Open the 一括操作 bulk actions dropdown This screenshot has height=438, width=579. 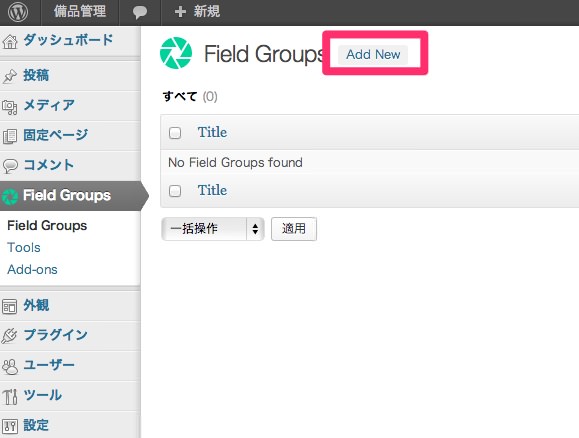pos(213,229)
